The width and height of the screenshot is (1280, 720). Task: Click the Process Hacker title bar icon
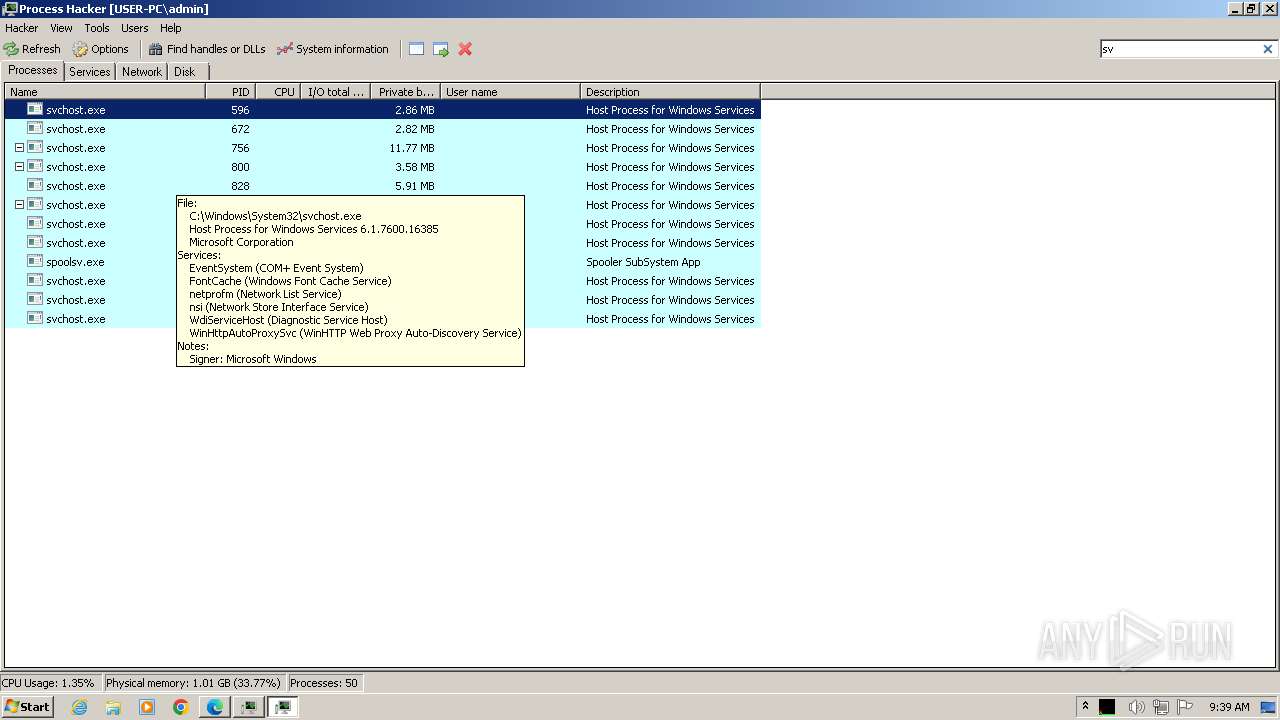(x=9, y=8)
